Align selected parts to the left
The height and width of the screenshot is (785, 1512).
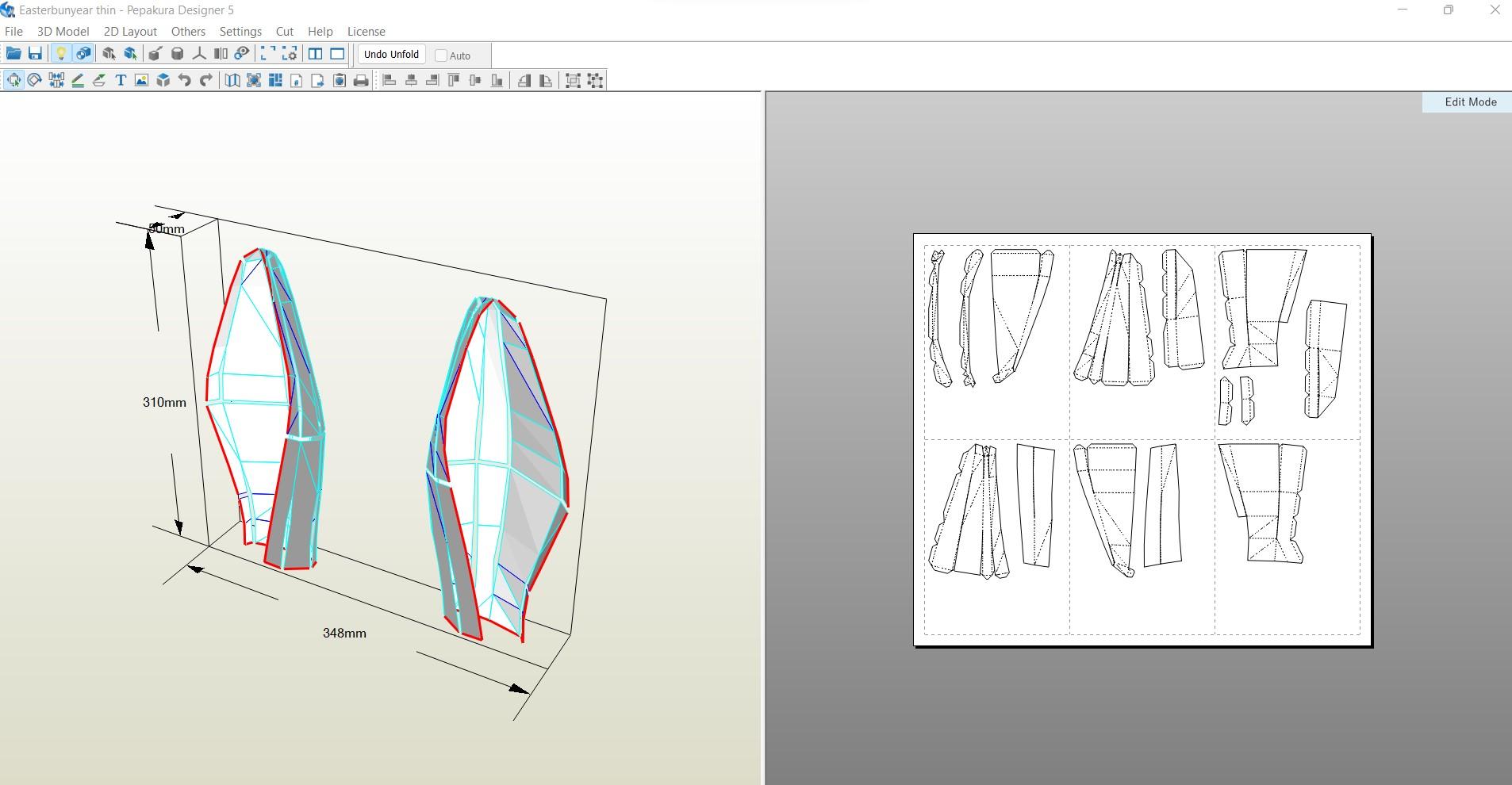pyautogui.click(x=390, y=80)
